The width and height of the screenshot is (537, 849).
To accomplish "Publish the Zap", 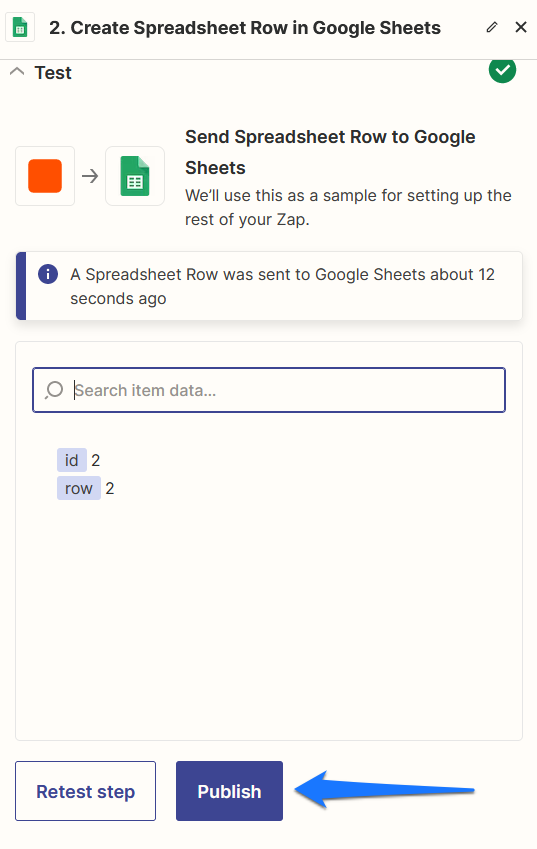I will tap(230, 791).
